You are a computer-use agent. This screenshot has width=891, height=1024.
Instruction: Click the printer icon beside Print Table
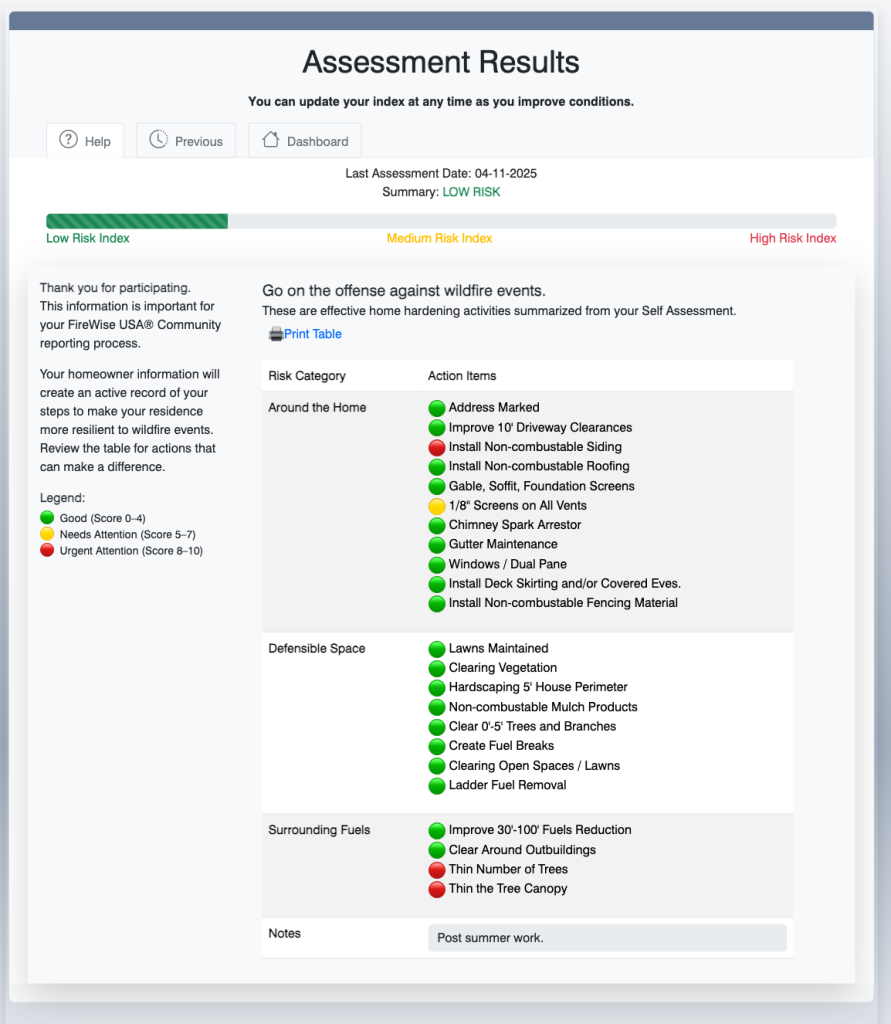276,334
